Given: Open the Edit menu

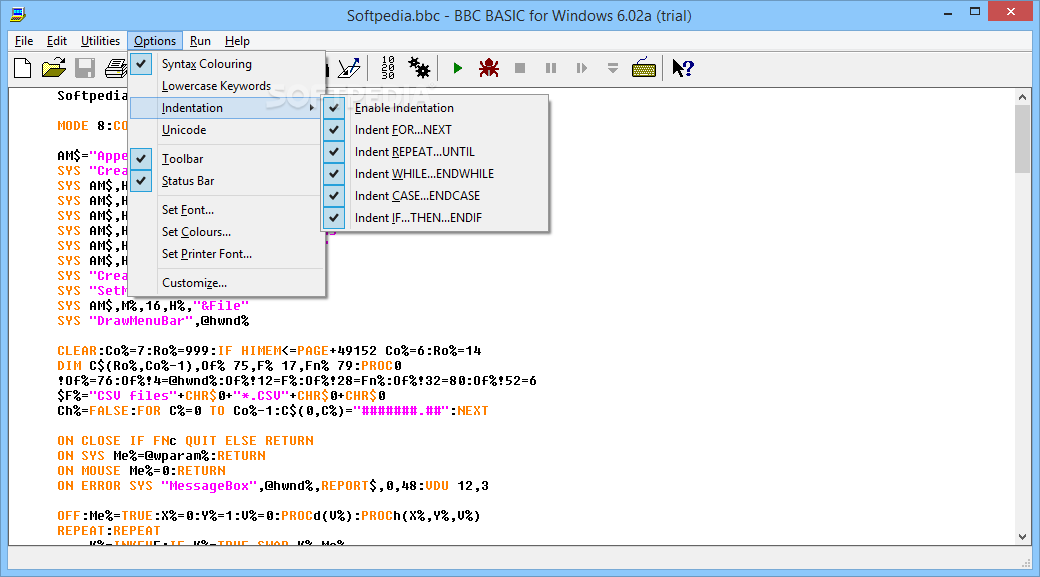Looking at the screenshot, I should point(56,40).
